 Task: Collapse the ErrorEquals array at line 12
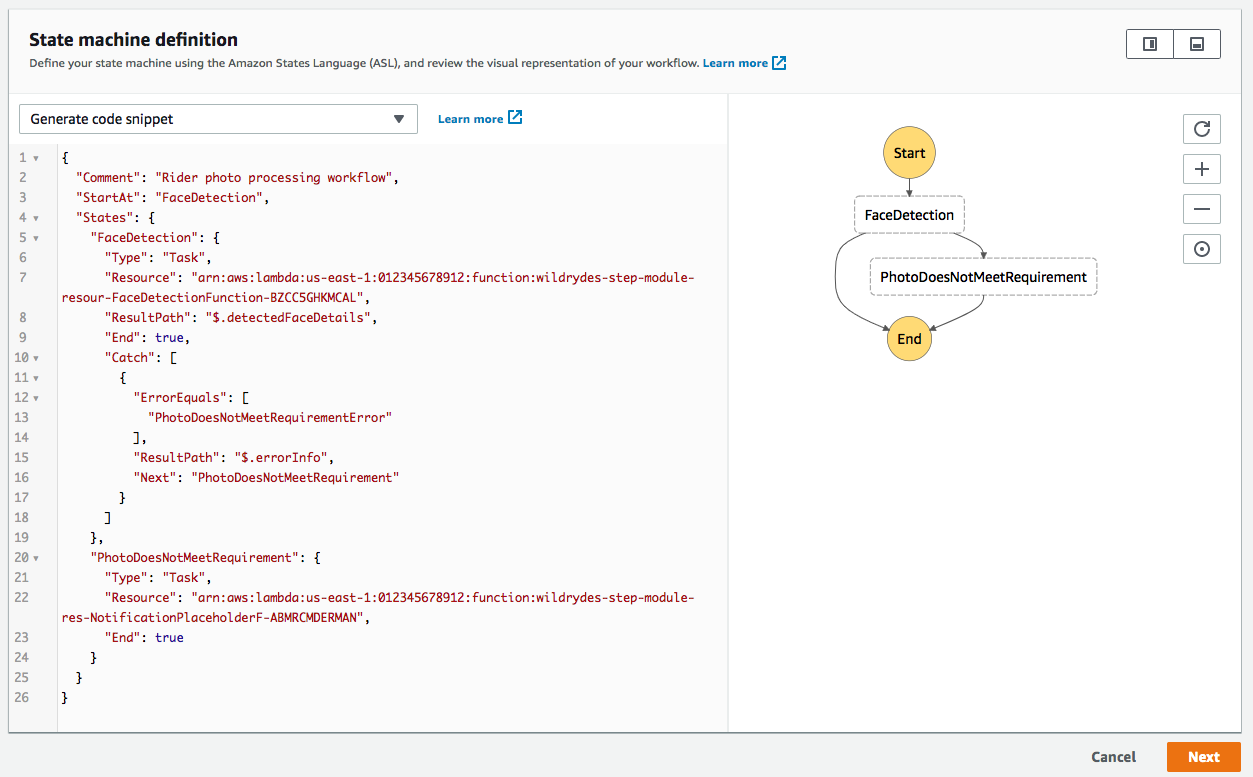pyautogui.click(x=36, y=398)
